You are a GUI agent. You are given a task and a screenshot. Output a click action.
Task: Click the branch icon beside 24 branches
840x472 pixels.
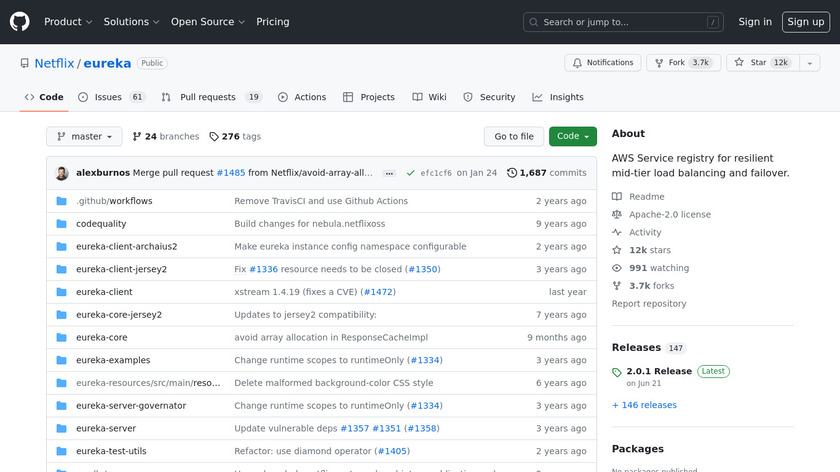[137, 137]
